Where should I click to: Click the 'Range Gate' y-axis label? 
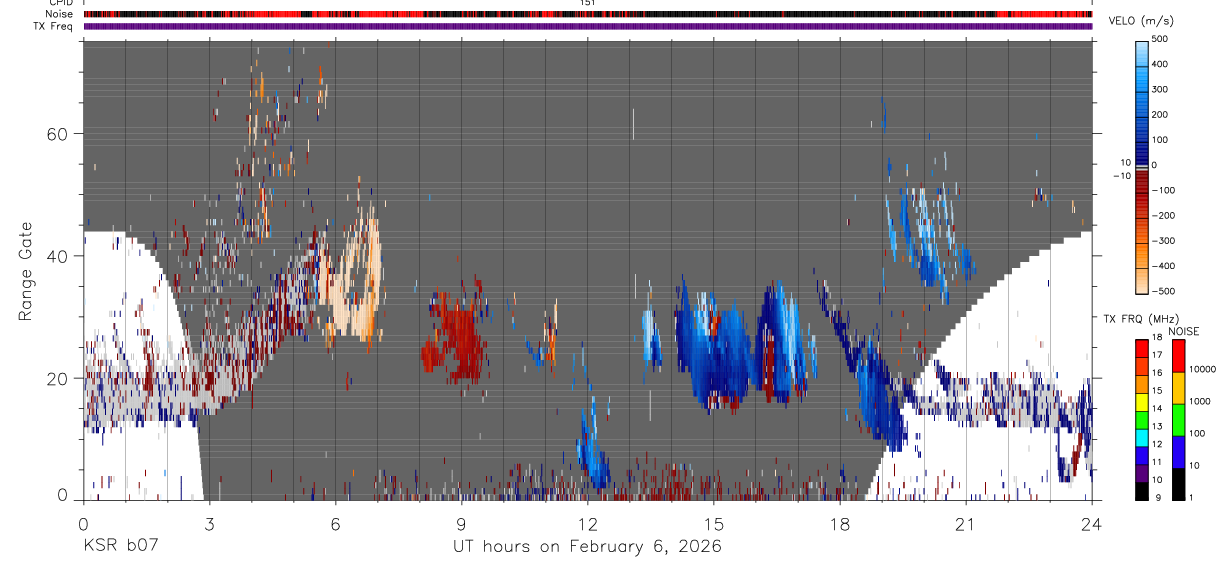coord(25,271)
